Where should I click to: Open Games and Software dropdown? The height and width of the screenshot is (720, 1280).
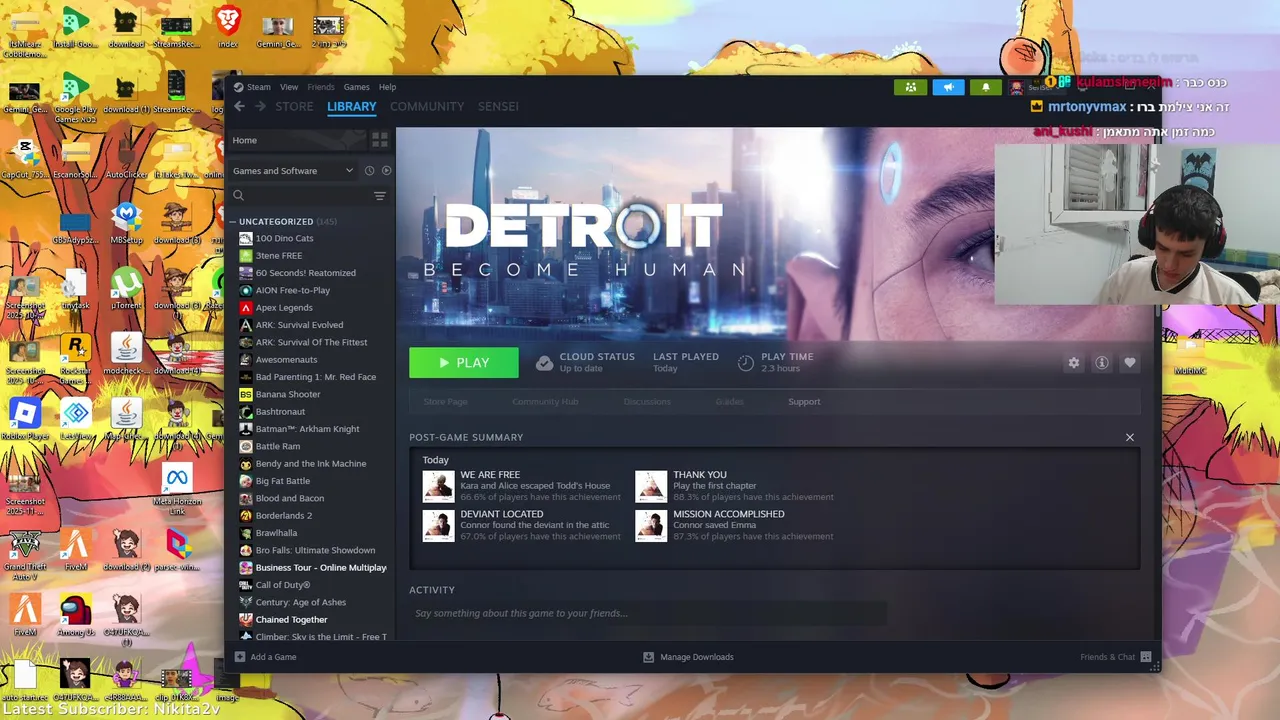click(292, 171)
